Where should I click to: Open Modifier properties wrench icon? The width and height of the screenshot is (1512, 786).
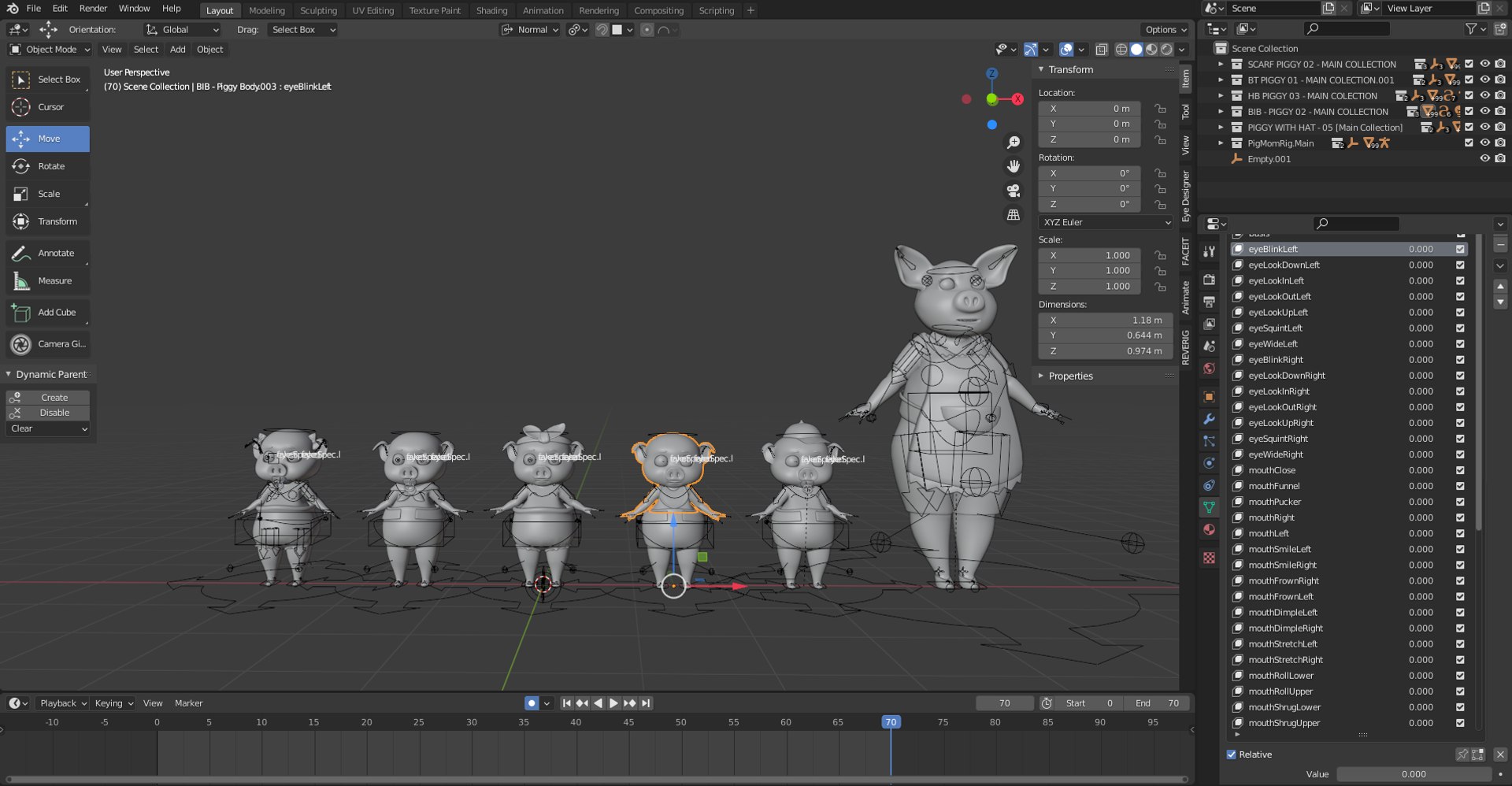[x=1209, y=419]
